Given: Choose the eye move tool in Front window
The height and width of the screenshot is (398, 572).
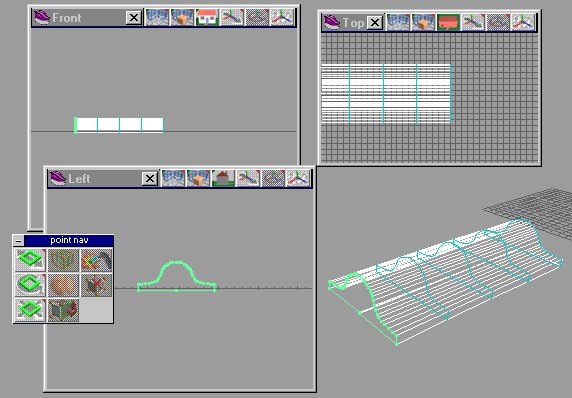Looking at the screenshot, I should [x=232, y=18].
